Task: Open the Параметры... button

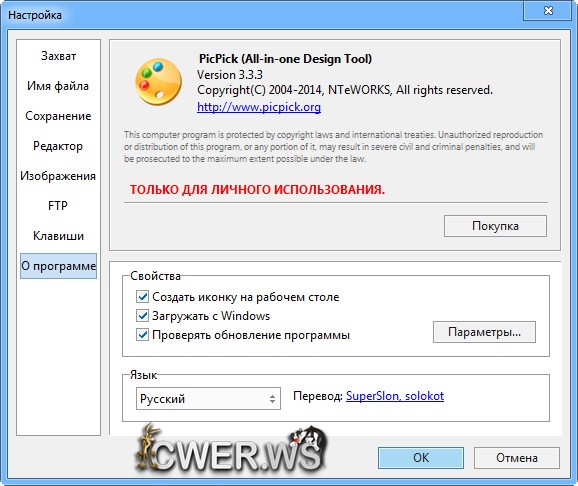Action: coord(484,332)
